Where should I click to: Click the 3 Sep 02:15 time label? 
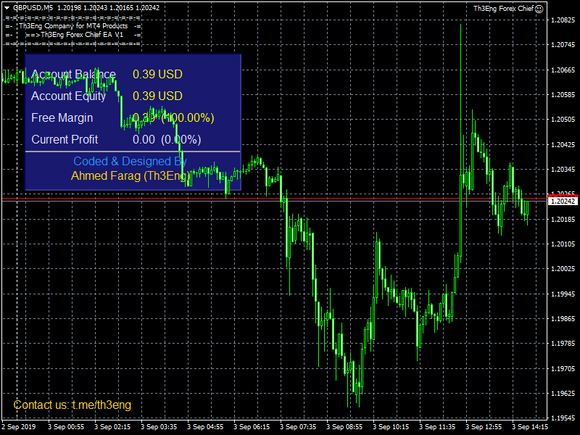(x=112, y=427)
